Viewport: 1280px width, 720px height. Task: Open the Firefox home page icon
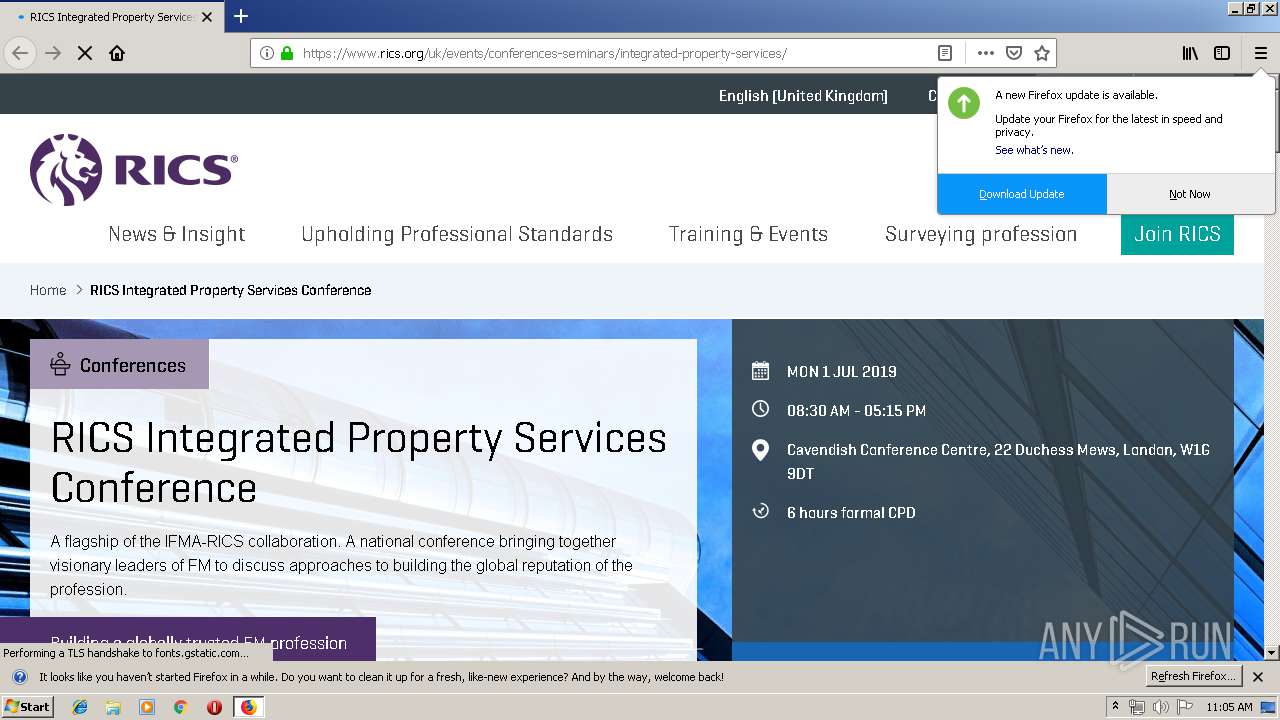117,53
